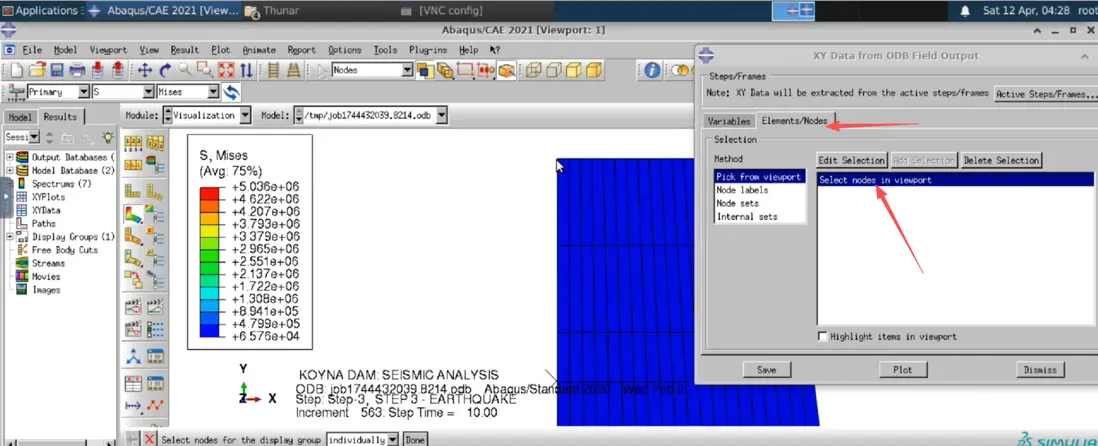Switch to the Variables tab
1098x446 pixels.
point(729,120)
